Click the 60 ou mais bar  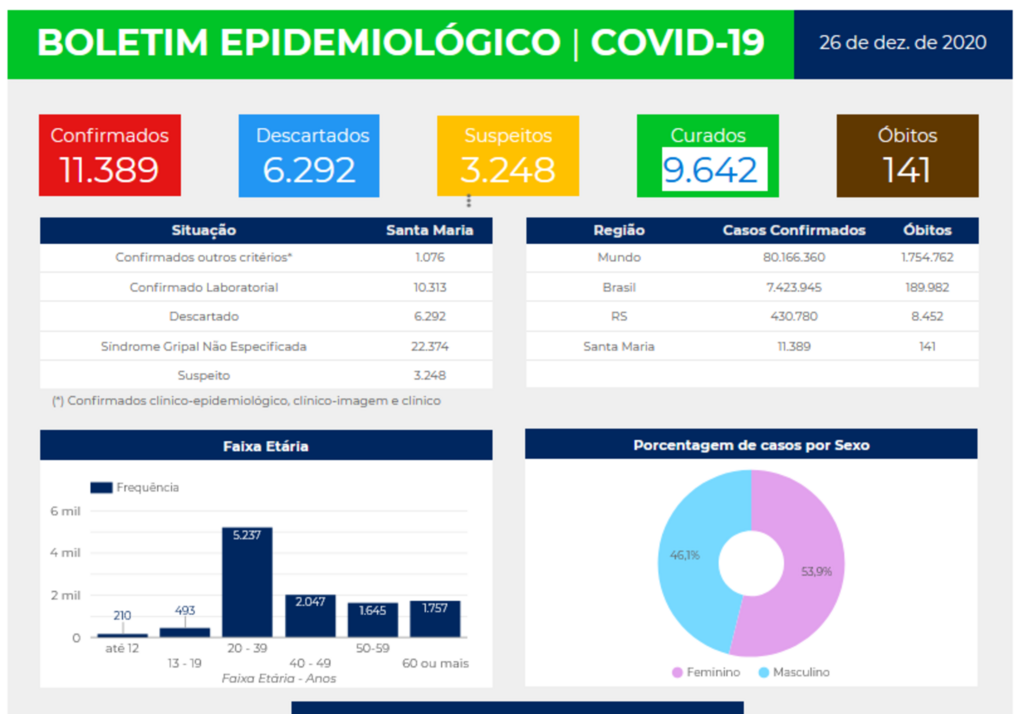coord(435,620)
